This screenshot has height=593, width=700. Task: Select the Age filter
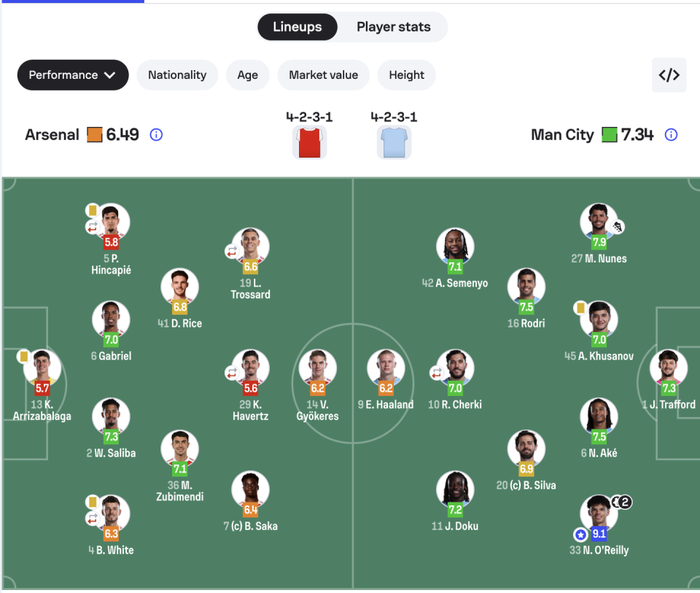(247, 75)
